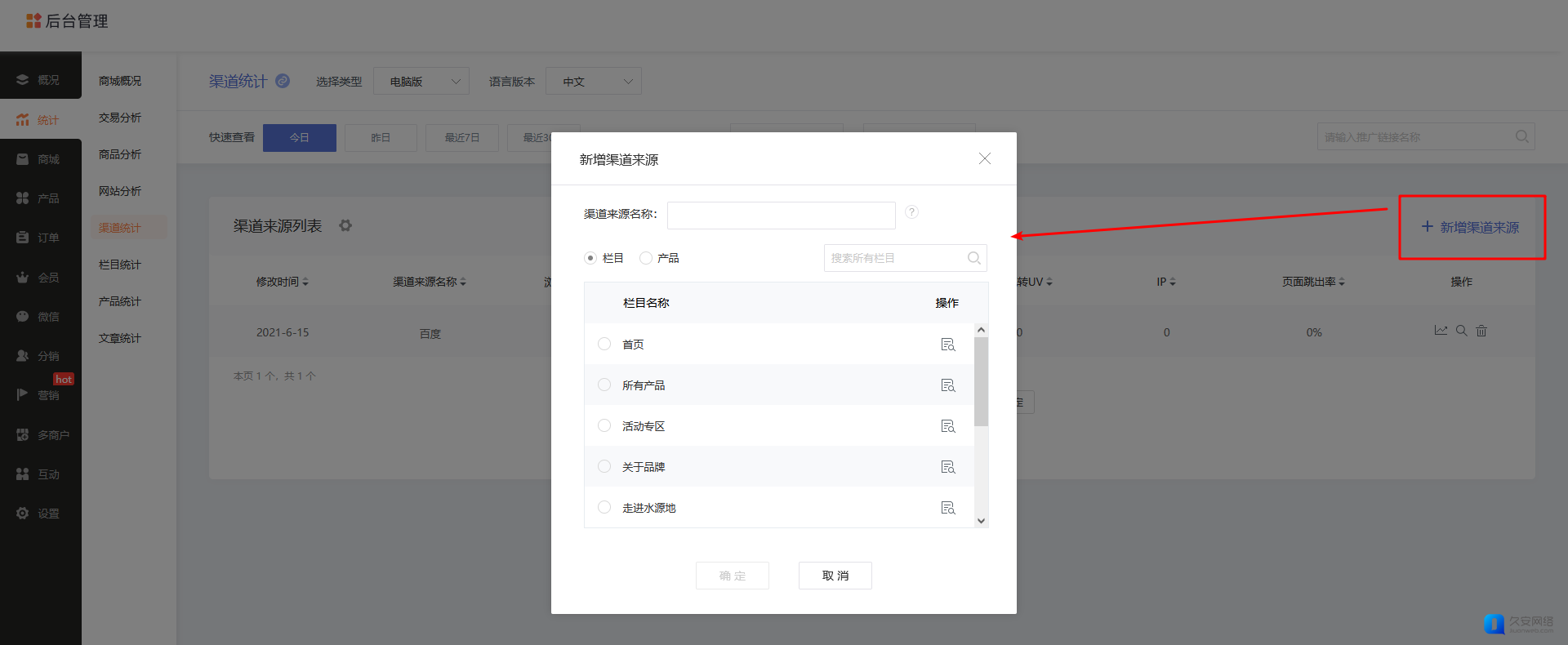Screen dimensions: 1568x645
Task: Click the column list scrollbar down arrow
Action: [x=982, y=521]
